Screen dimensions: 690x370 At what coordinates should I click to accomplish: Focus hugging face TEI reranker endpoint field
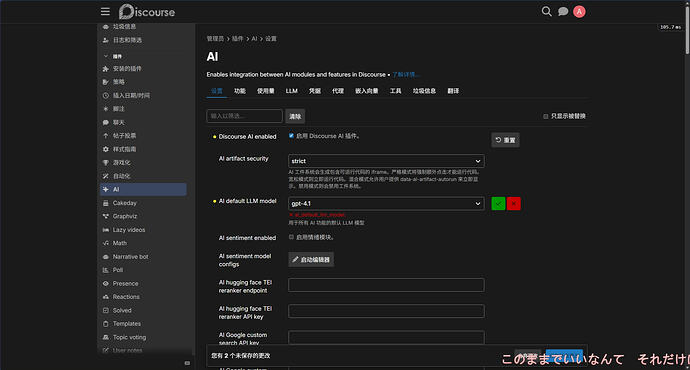[386, 285]
